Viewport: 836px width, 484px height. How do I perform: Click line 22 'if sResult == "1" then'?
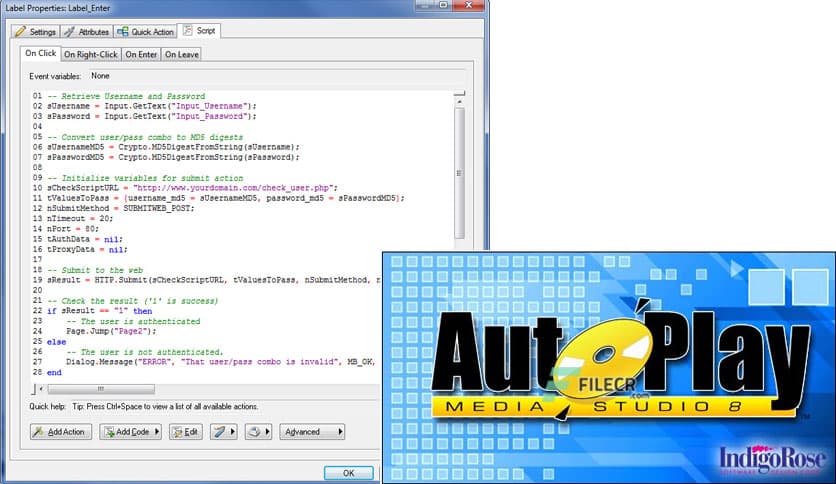point(99,311)
